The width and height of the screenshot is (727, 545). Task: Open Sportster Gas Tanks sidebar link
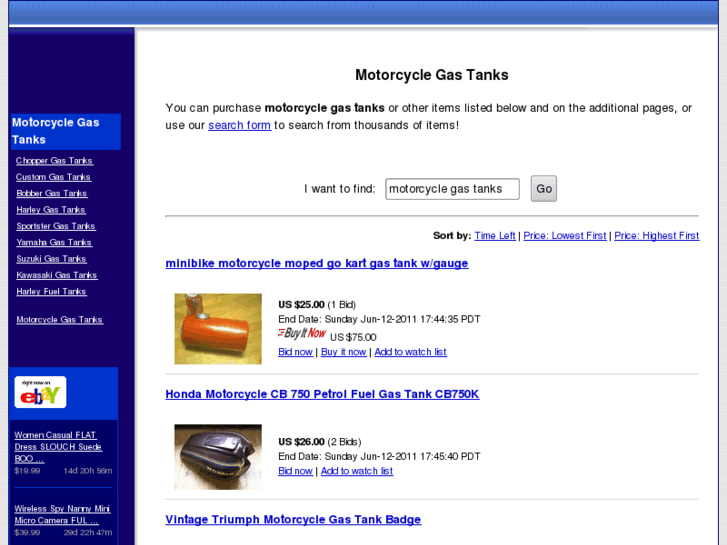(56, 226)
